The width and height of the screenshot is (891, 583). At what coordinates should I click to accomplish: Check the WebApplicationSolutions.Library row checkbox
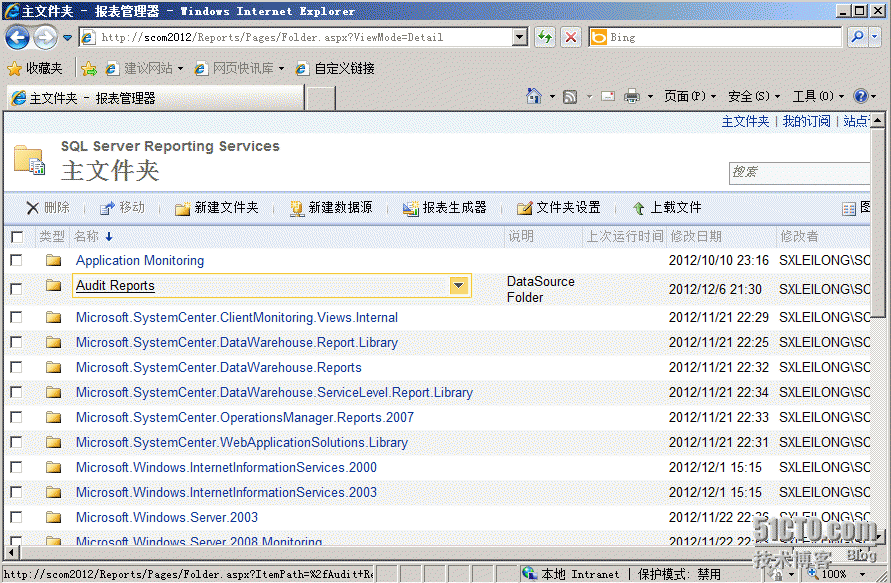(16, 442)
